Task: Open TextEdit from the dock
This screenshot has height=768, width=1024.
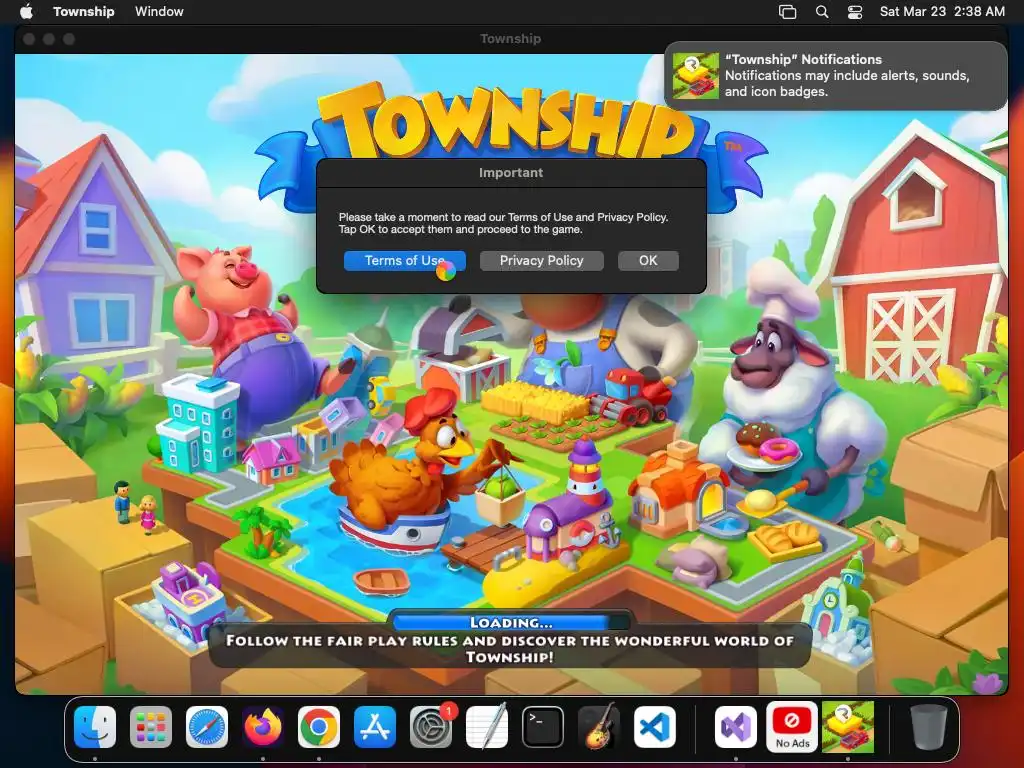Action: pos(487,727)
